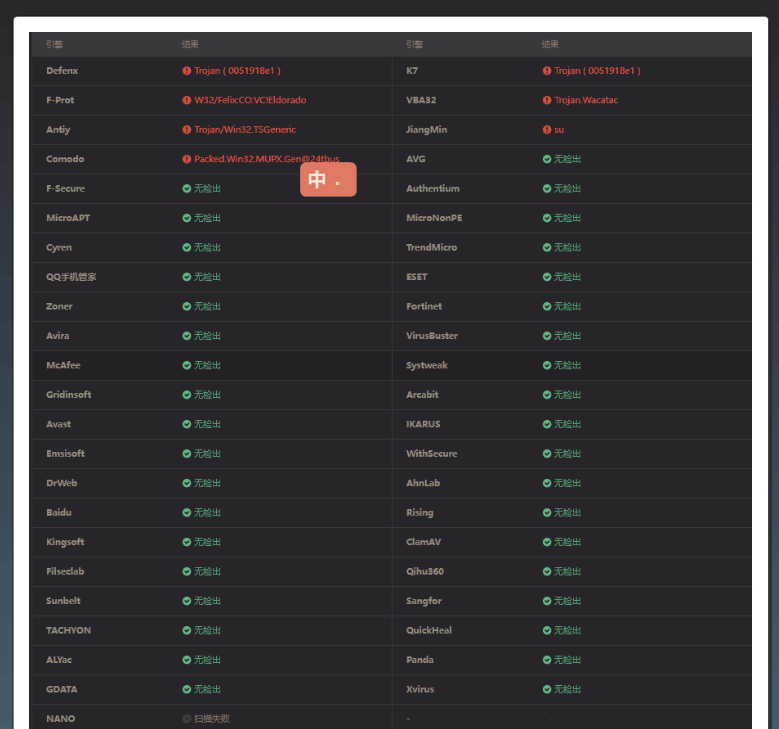Screen dimensions: 779x729
Task: Select the Qihu360 engine row label
Action: [425, 571]
